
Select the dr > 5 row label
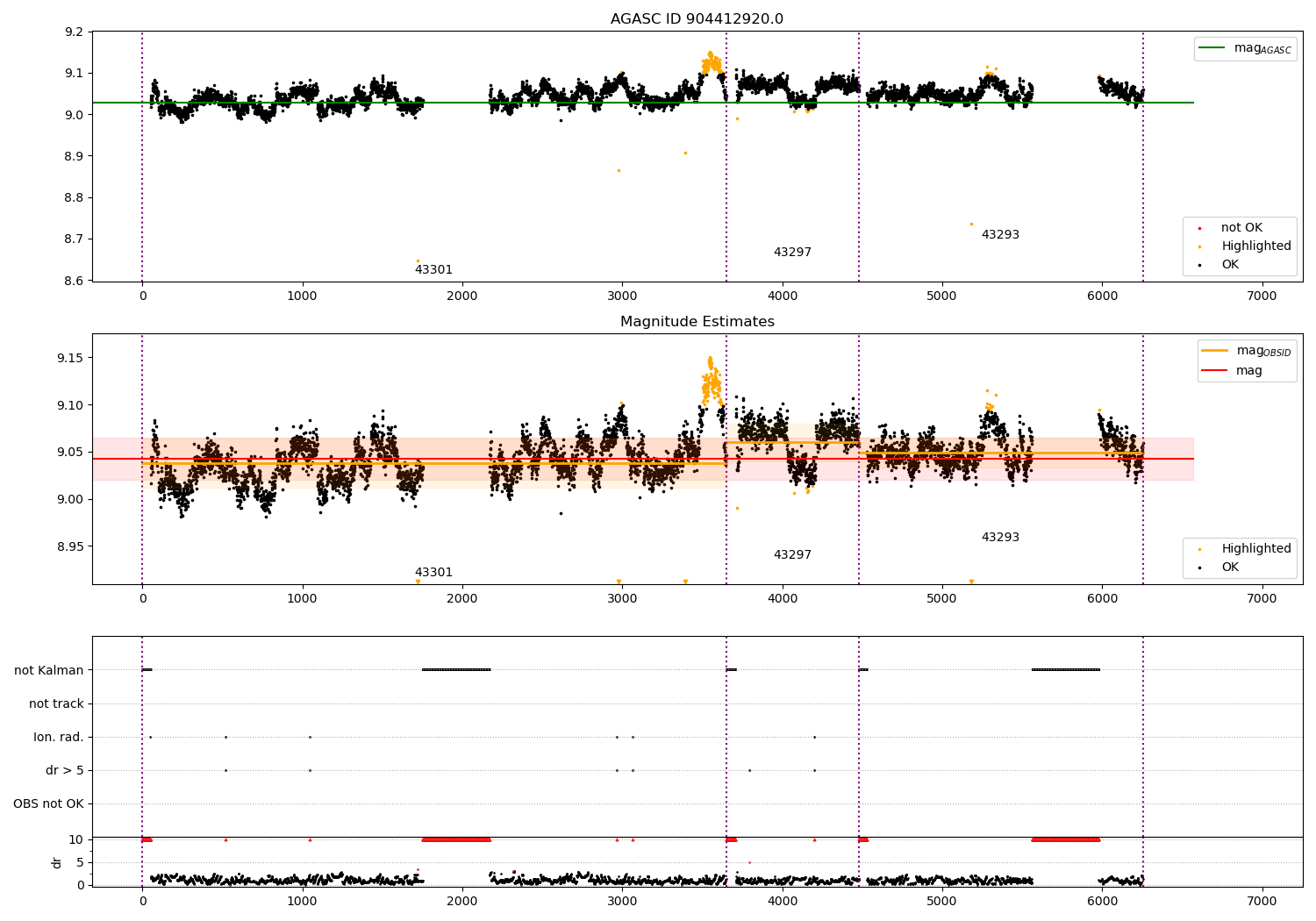tap(65, 770)
